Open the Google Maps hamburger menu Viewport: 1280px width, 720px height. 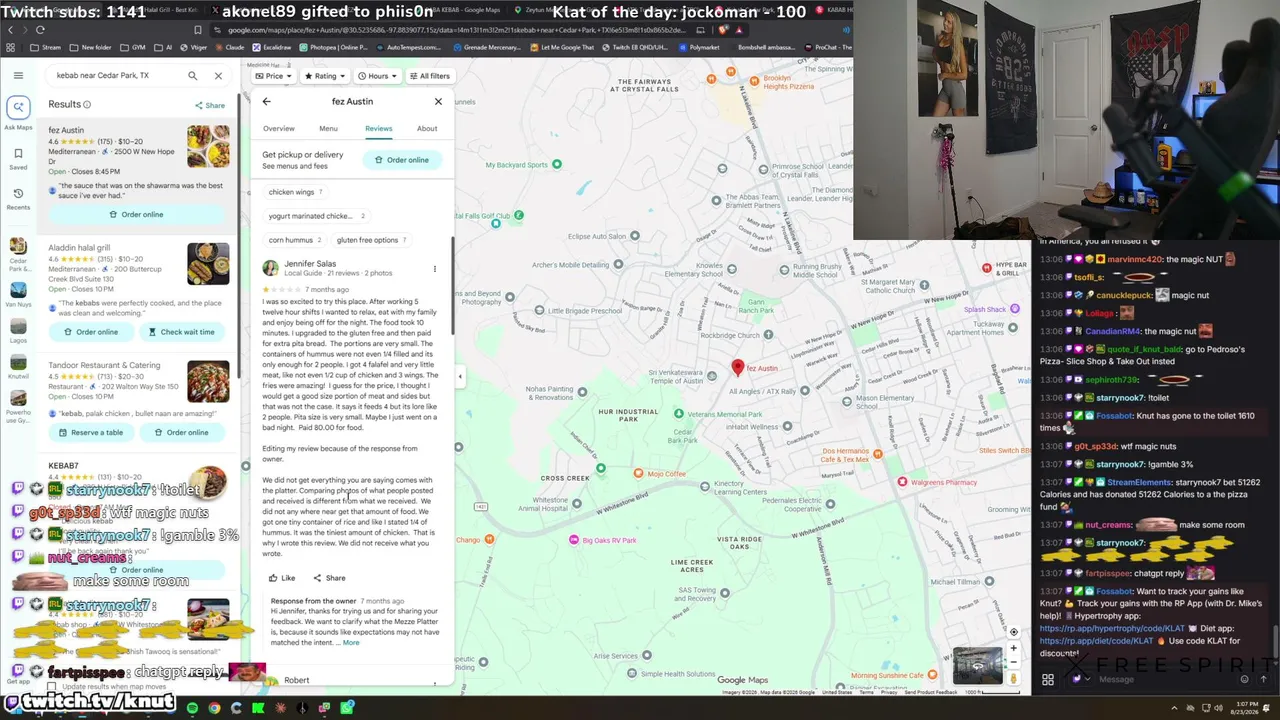point(18,76)
